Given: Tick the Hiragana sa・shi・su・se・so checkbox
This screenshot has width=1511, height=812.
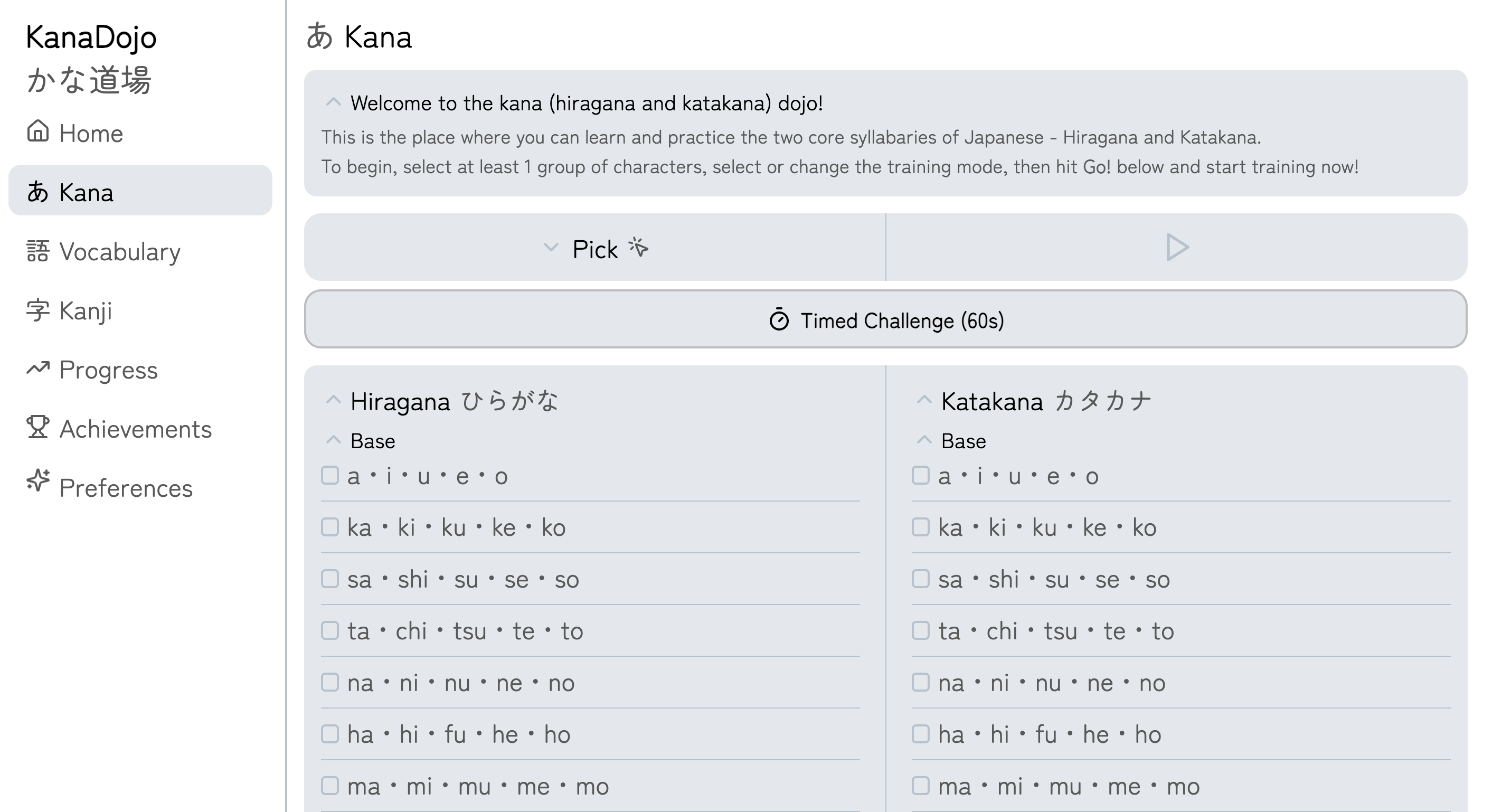Looking at the screenshot, I should pos(330,579).
